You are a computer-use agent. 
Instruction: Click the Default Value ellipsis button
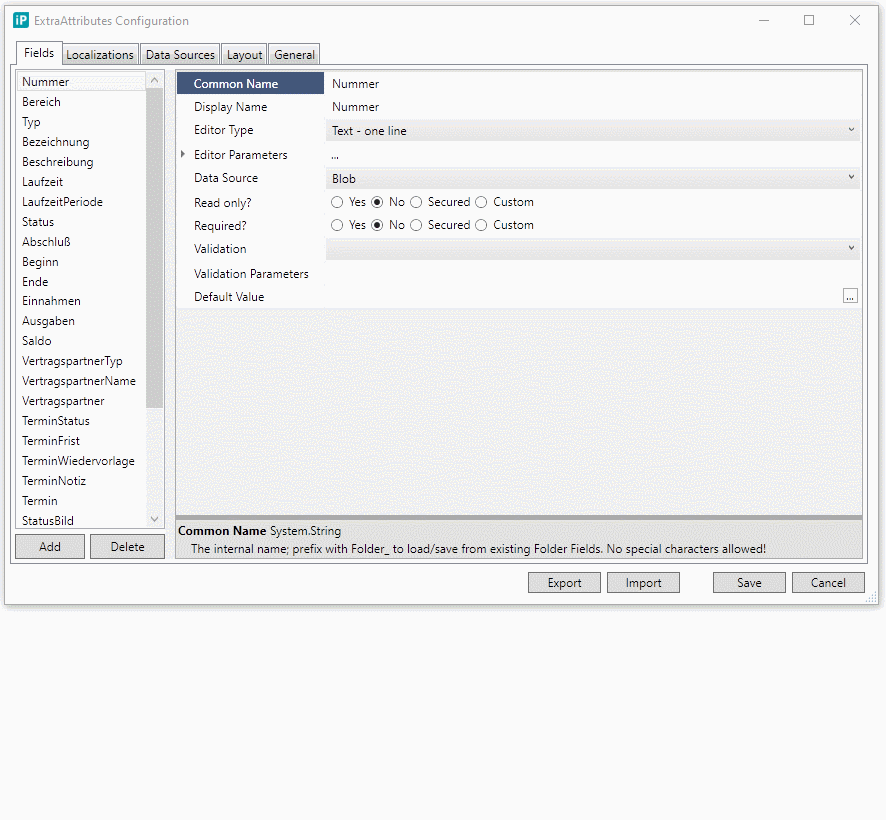point(850,296)
